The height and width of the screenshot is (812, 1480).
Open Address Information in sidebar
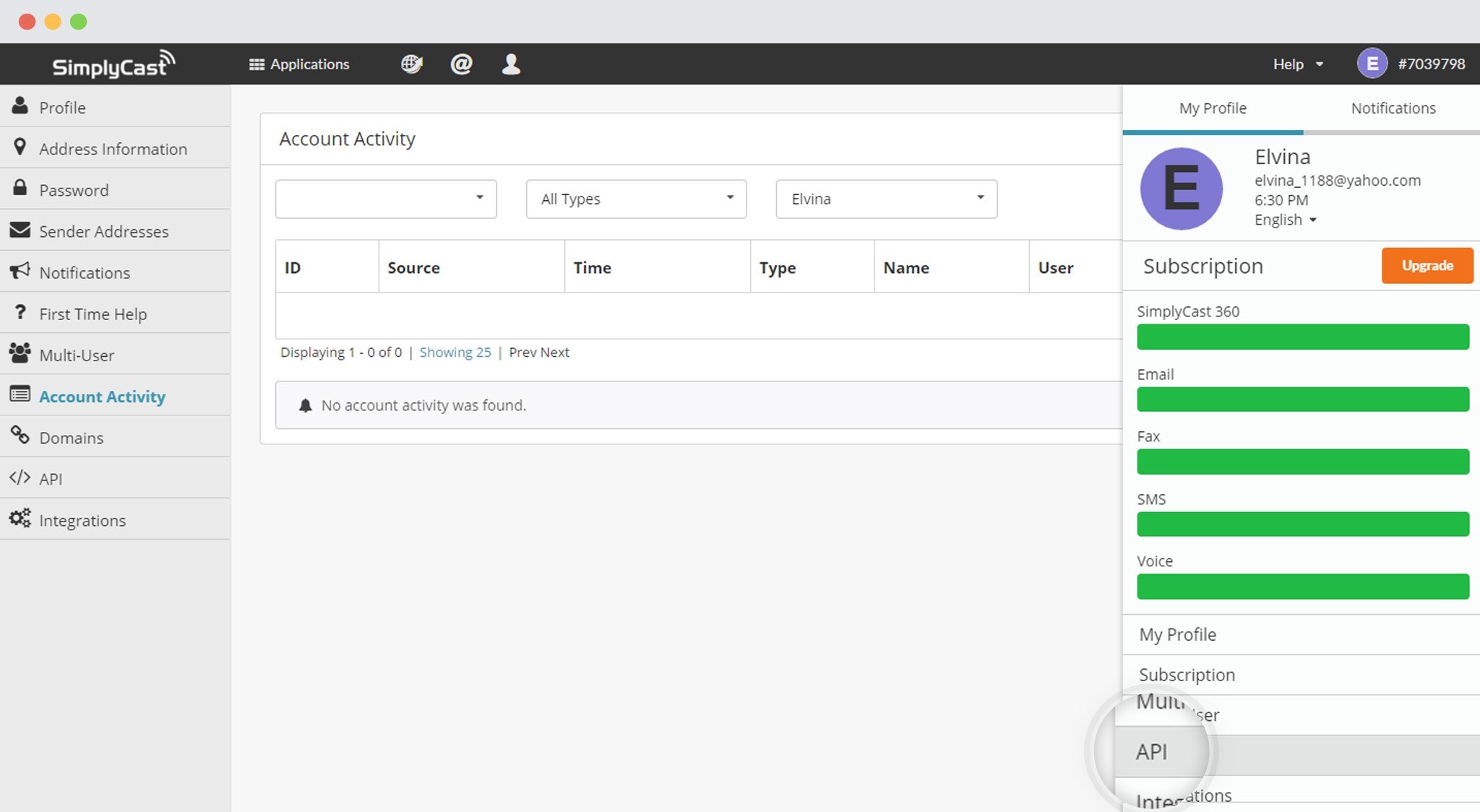(116, 147)
